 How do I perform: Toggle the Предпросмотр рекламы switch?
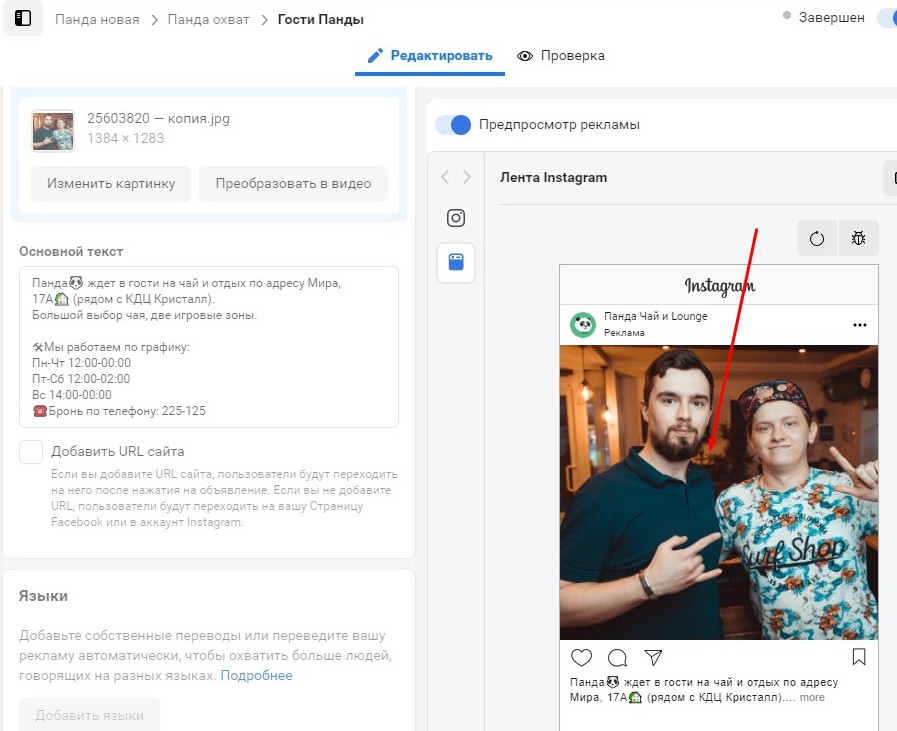tap(454, 125)
